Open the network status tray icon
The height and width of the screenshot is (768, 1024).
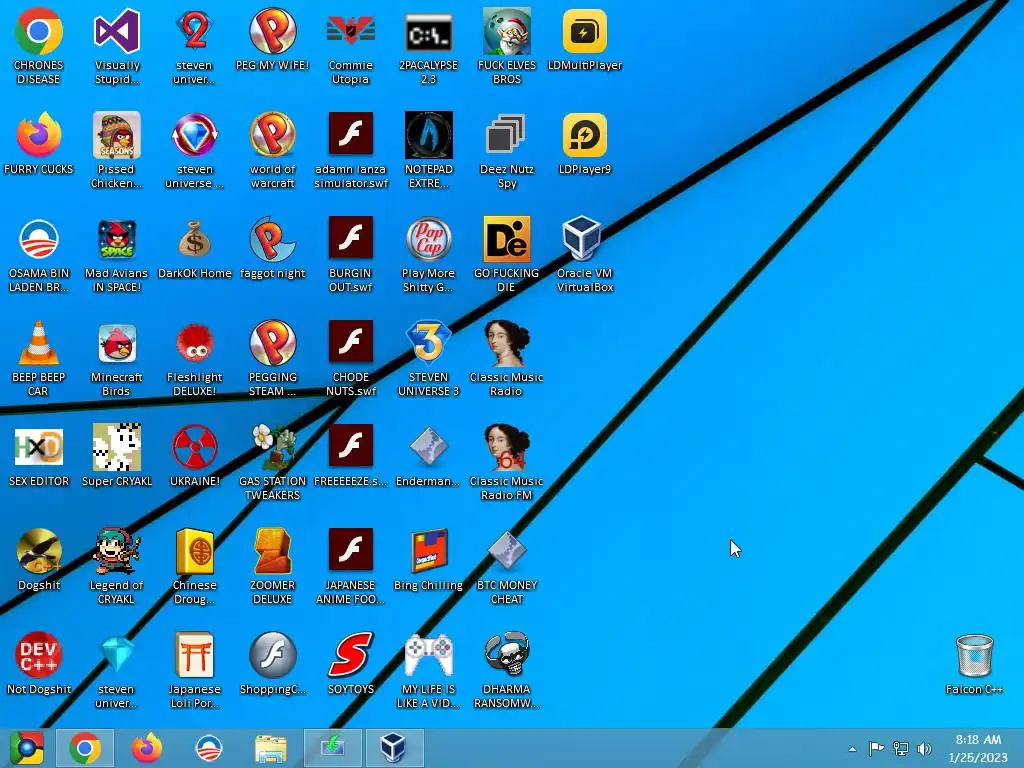[x=901, y=748]
